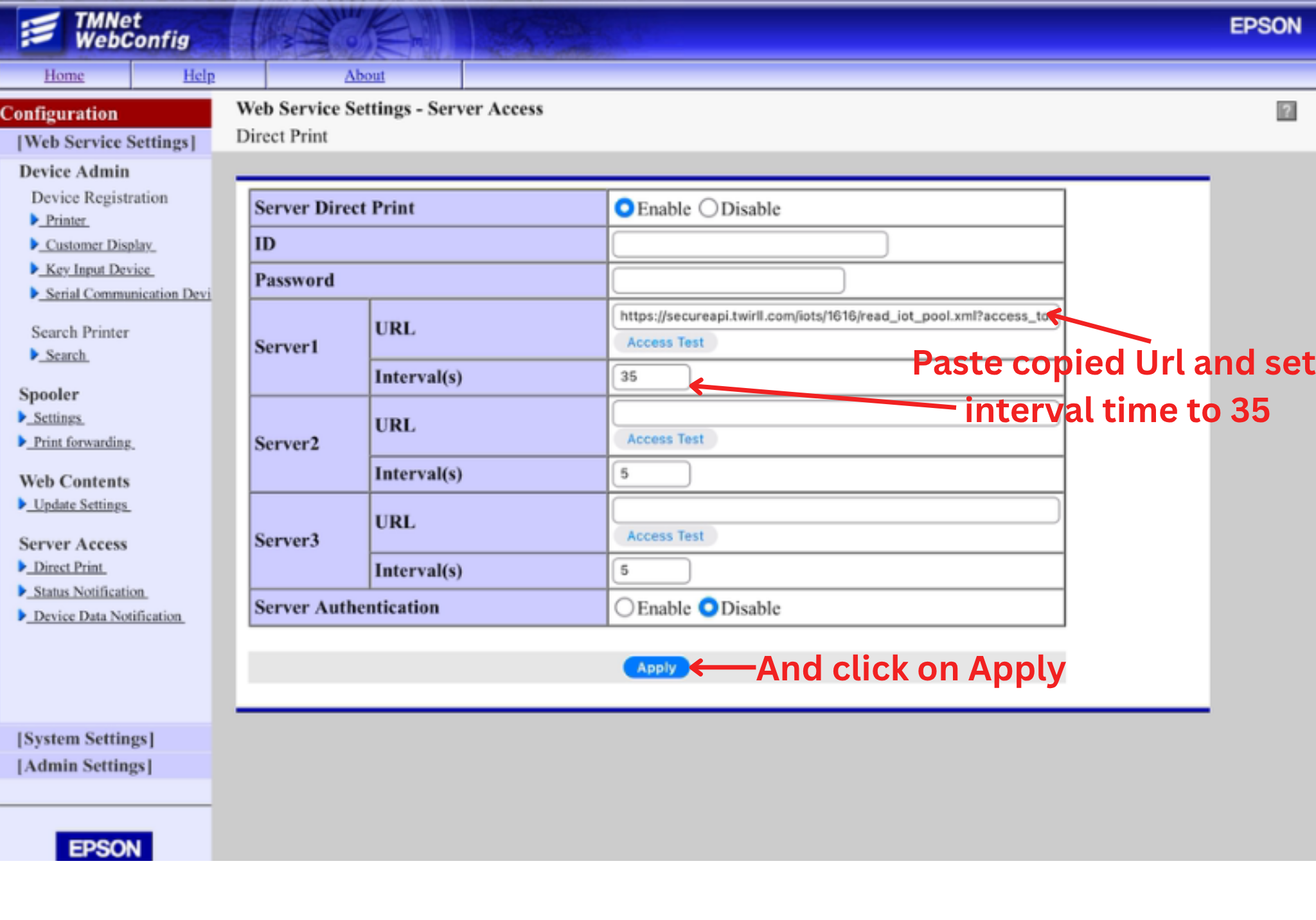Click the EPSON logo in the header

point(1265,26)
